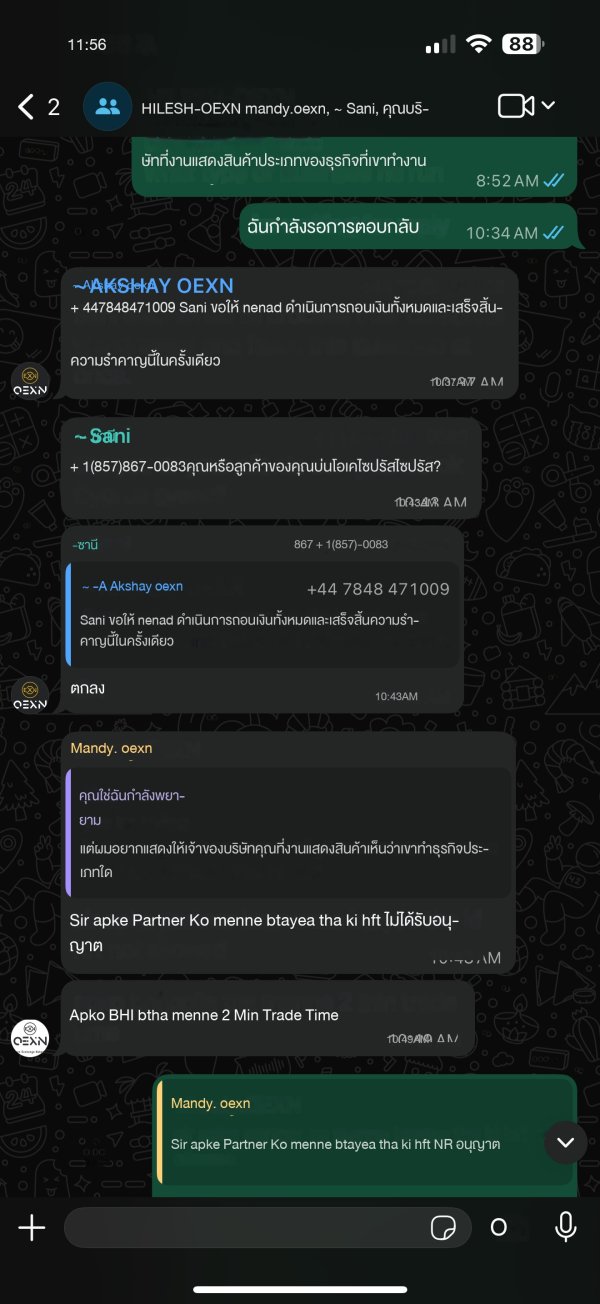Open the phone number +447848471009 link
Screen dimensions: 600x1304
coord(122,307)
